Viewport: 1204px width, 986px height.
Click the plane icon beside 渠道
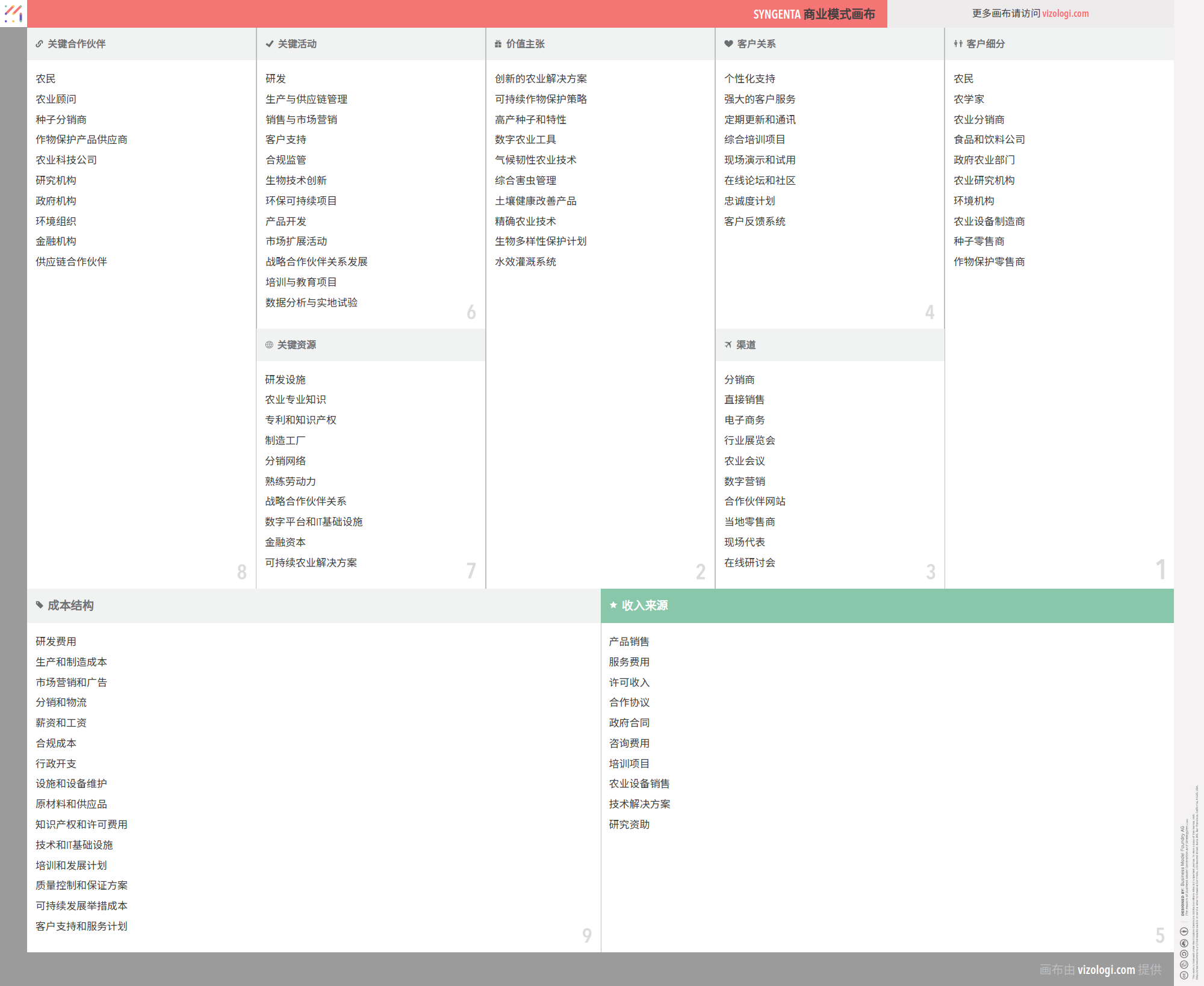(728, 345)
